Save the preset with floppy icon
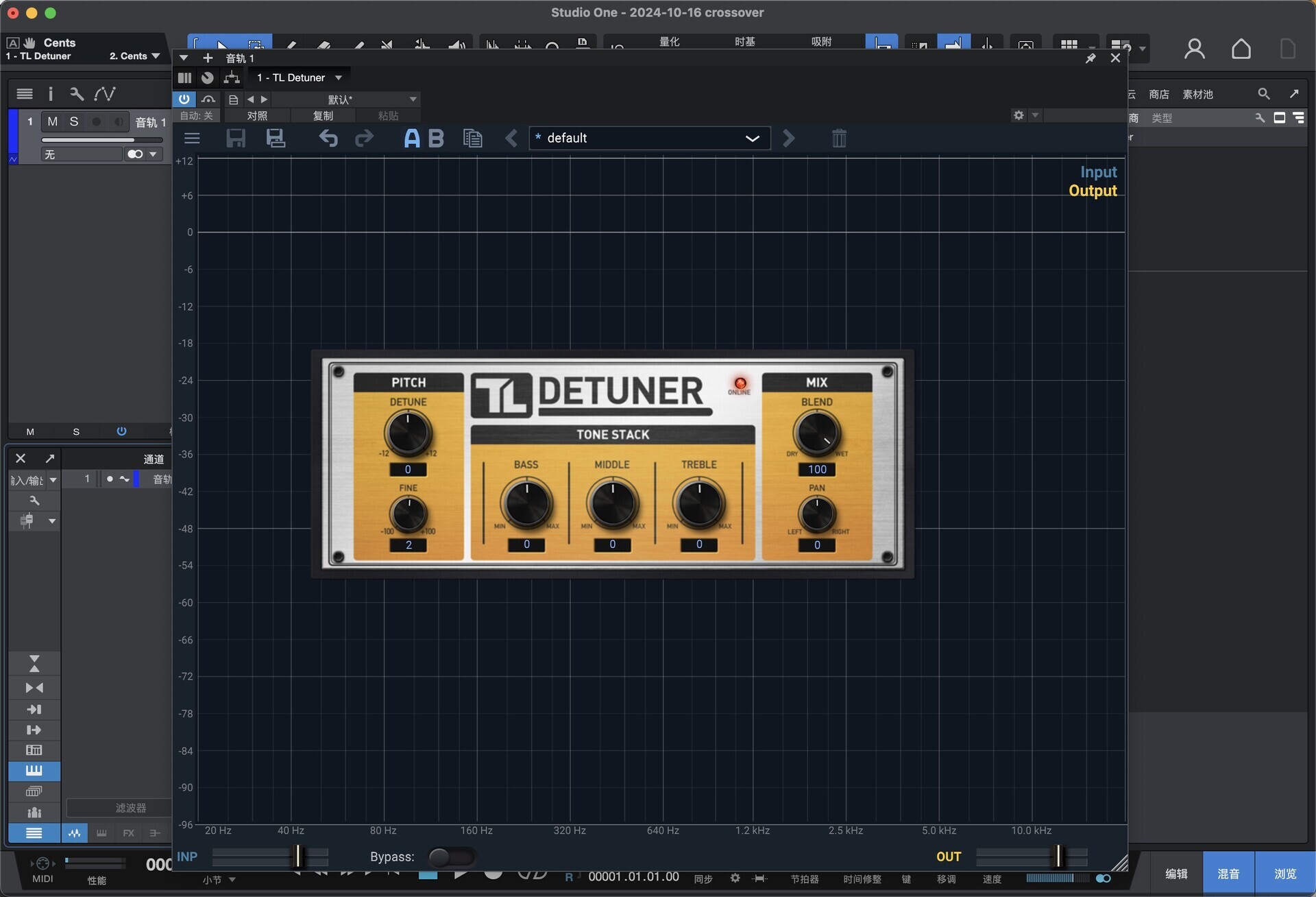This screenshot has height=897, width=1316. pos(236,139)
